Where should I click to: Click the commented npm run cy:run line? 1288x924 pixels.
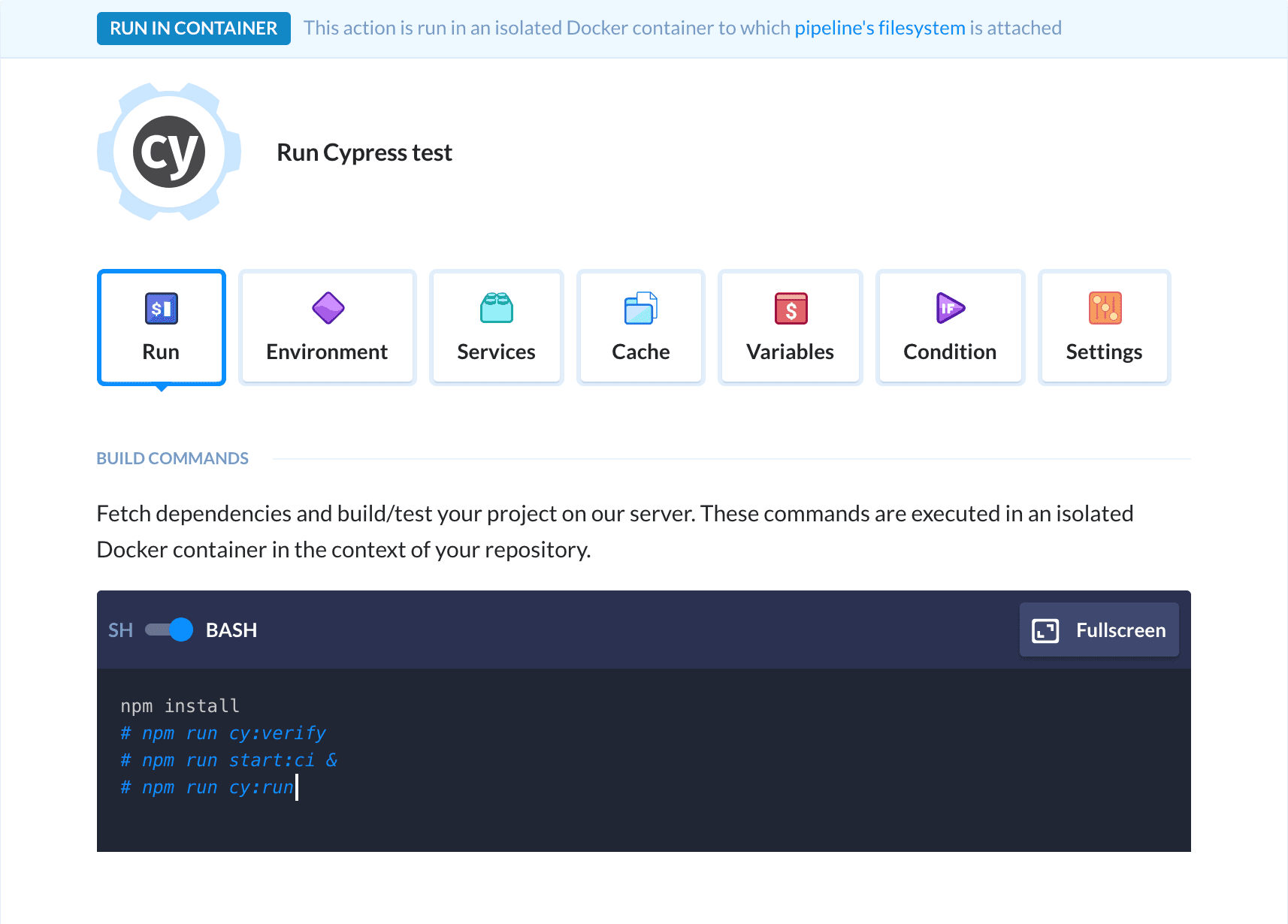point(207,787)
